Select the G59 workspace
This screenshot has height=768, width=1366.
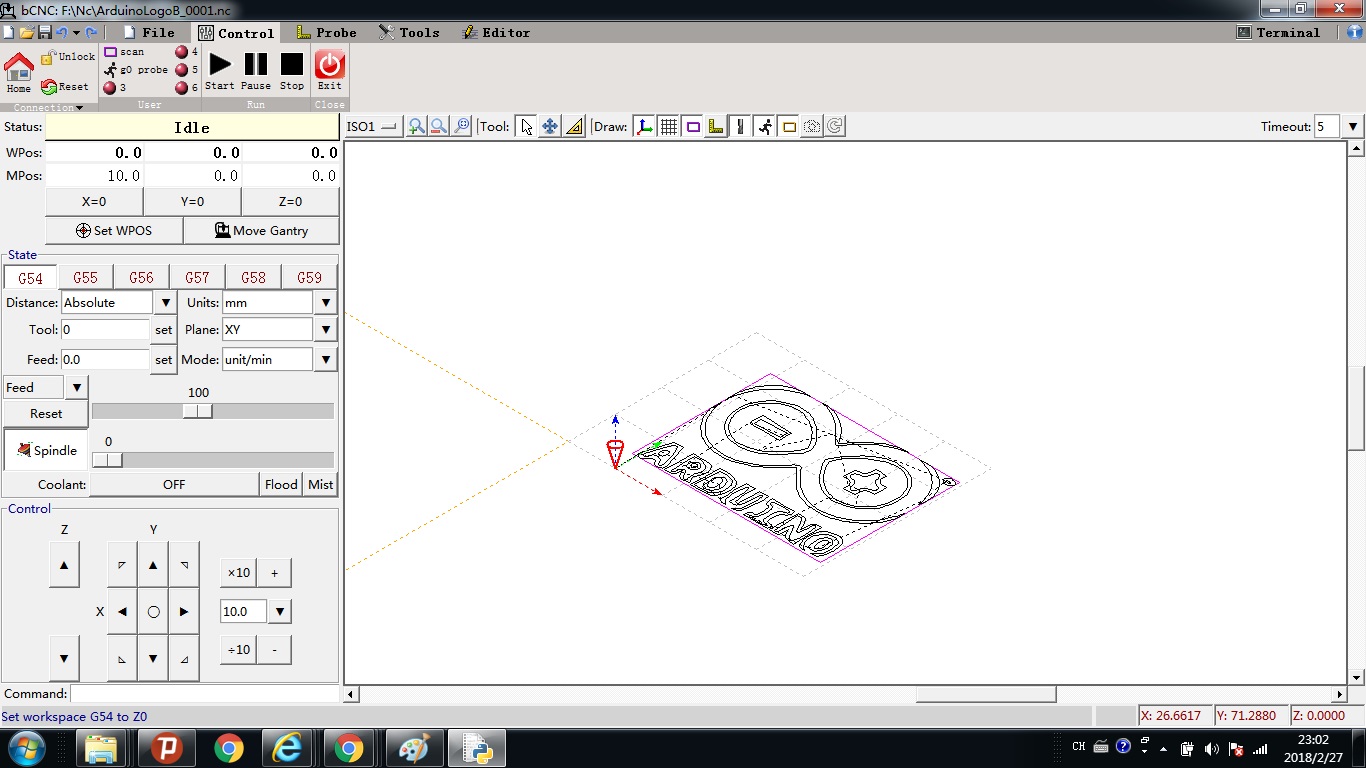tap(310, 278)
